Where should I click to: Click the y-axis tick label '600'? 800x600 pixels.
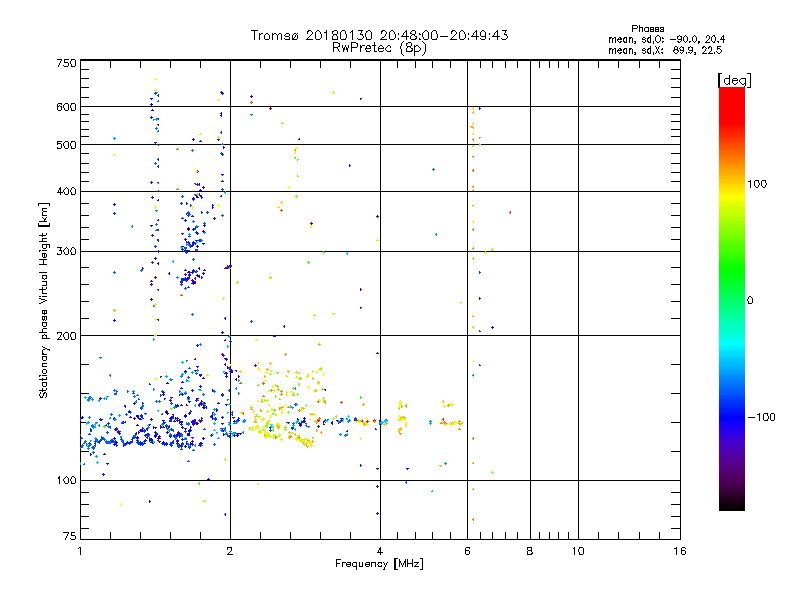pyautogui.click(x=66, y=107)
